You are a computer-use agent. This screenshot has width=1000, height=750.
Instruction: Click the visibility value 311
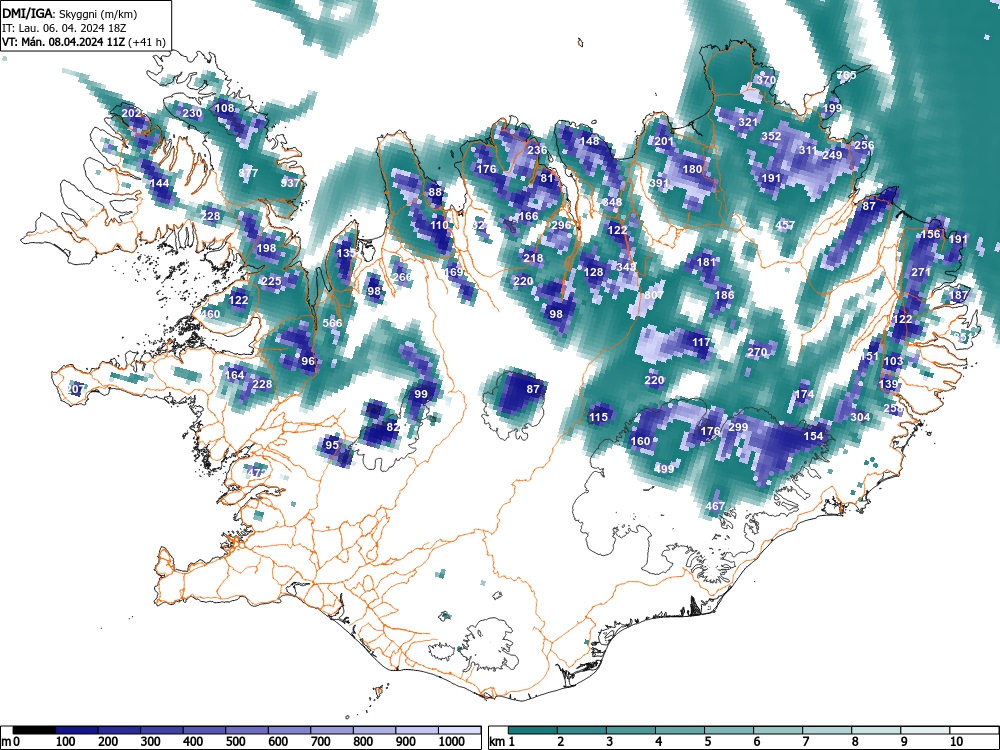pos(808,150)
